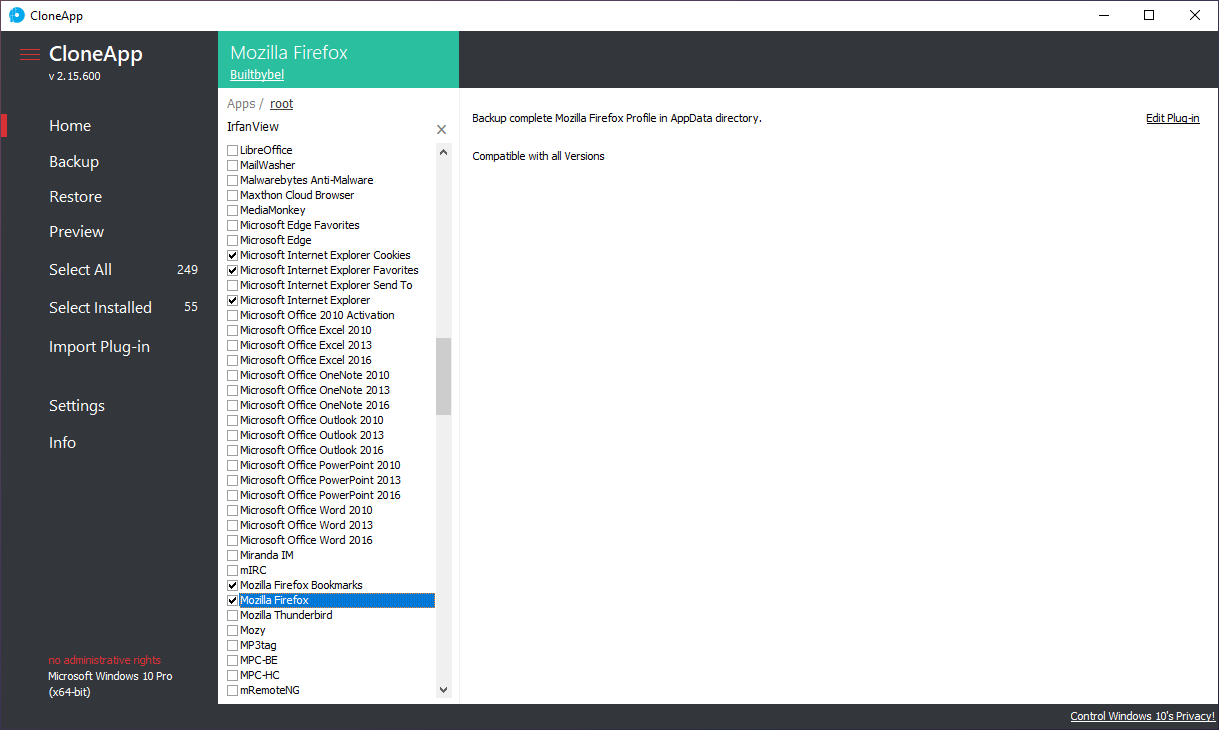Open the Settings page

coord(77,406)
